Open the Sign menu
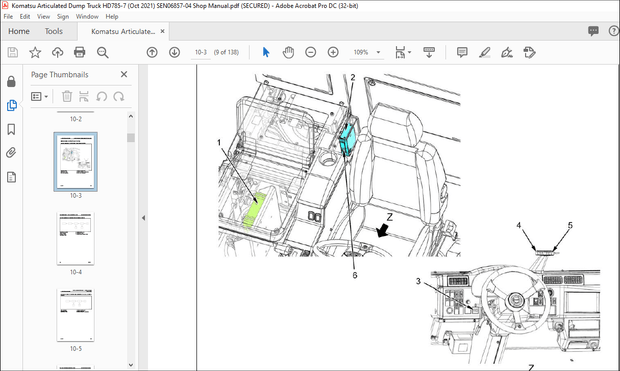 click(x=62, y=17)
